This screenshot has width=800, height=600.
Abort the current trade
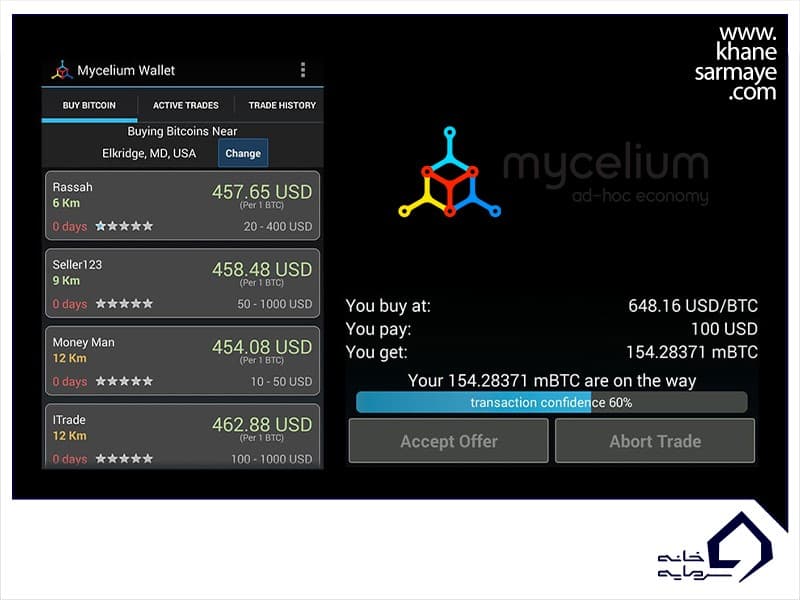pyautogui.click(x=655, y=441)
